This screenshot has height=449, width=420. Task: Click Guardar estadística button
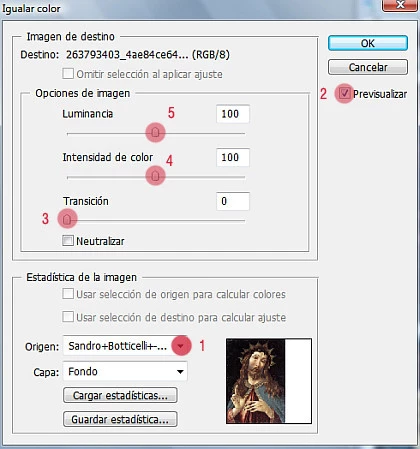[x=120, y=419]
